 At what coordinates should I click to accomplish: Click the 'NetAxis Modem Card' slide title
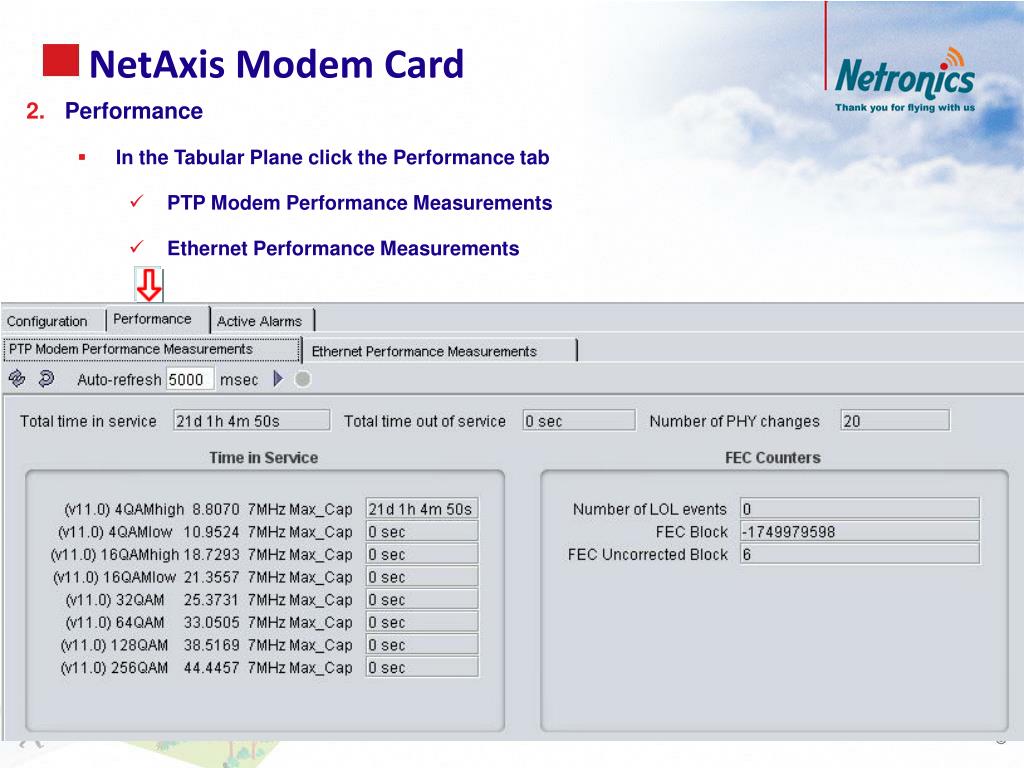pyautogui.click(x=276, y=64)
